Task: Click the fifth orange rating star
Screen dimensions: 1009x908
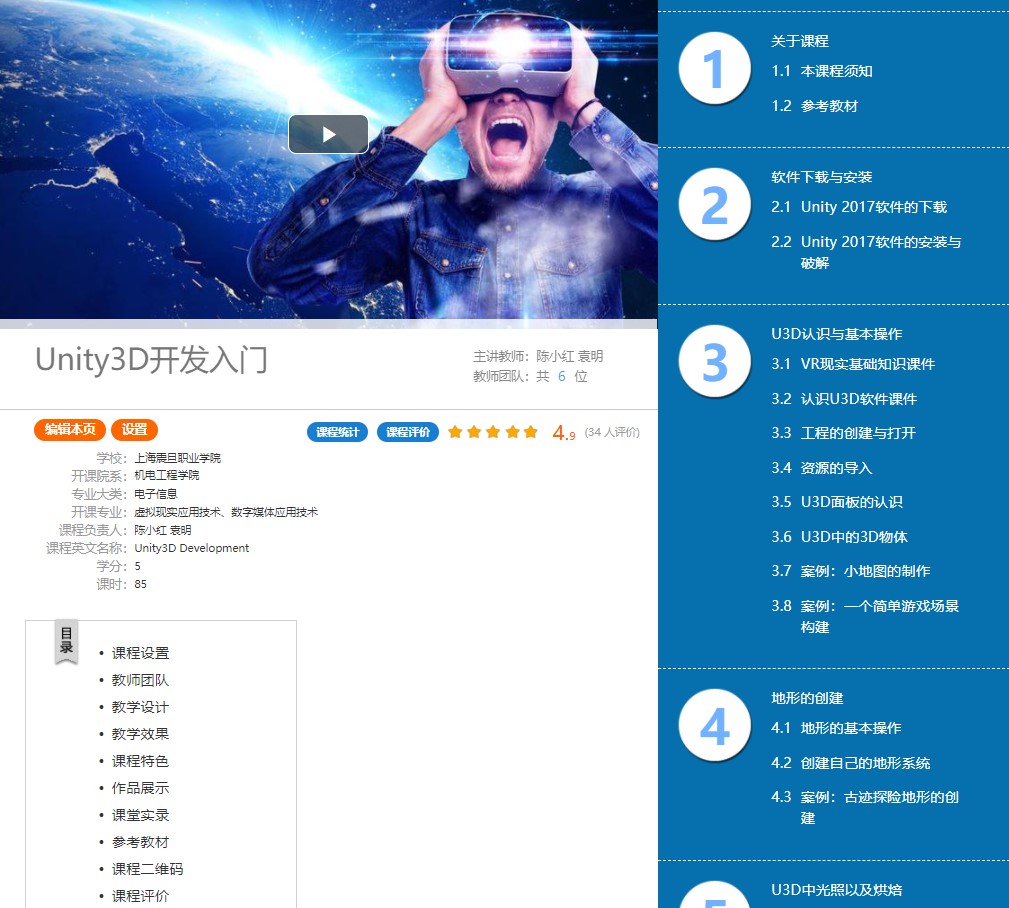Action: point(530,432)
